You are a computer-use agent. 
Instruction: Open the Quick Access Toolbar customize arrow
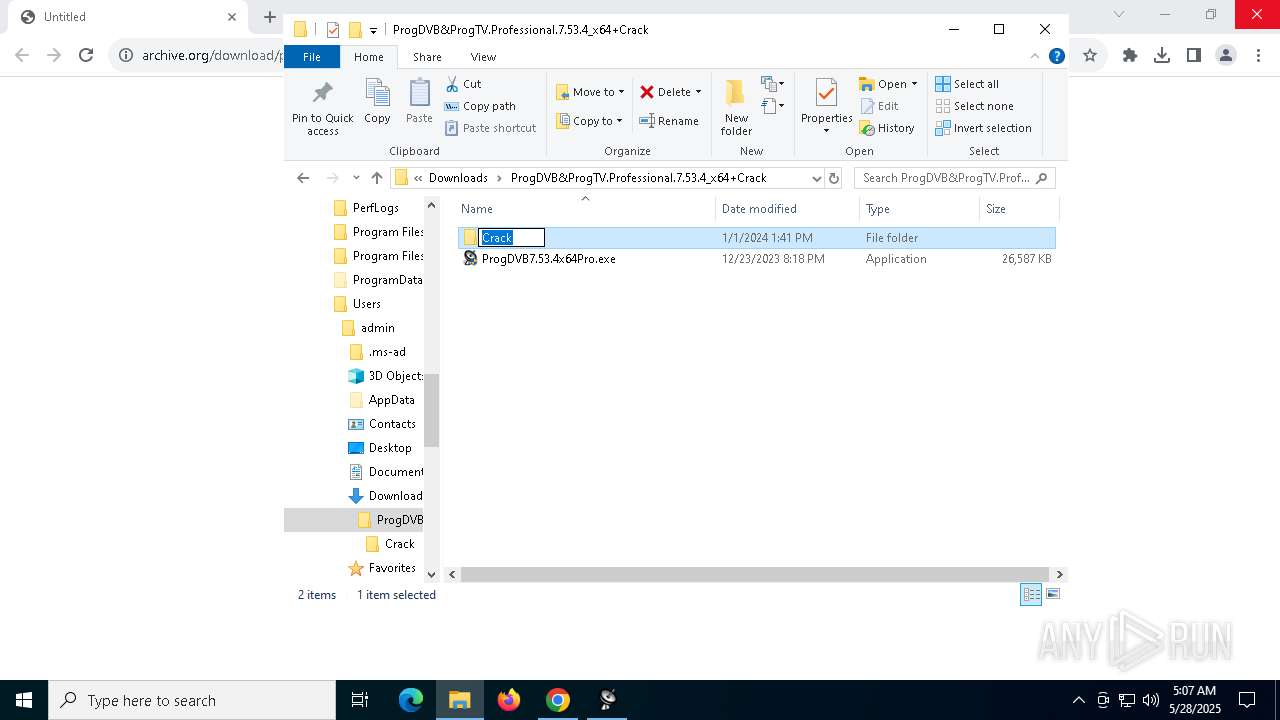tap(373, 30)
